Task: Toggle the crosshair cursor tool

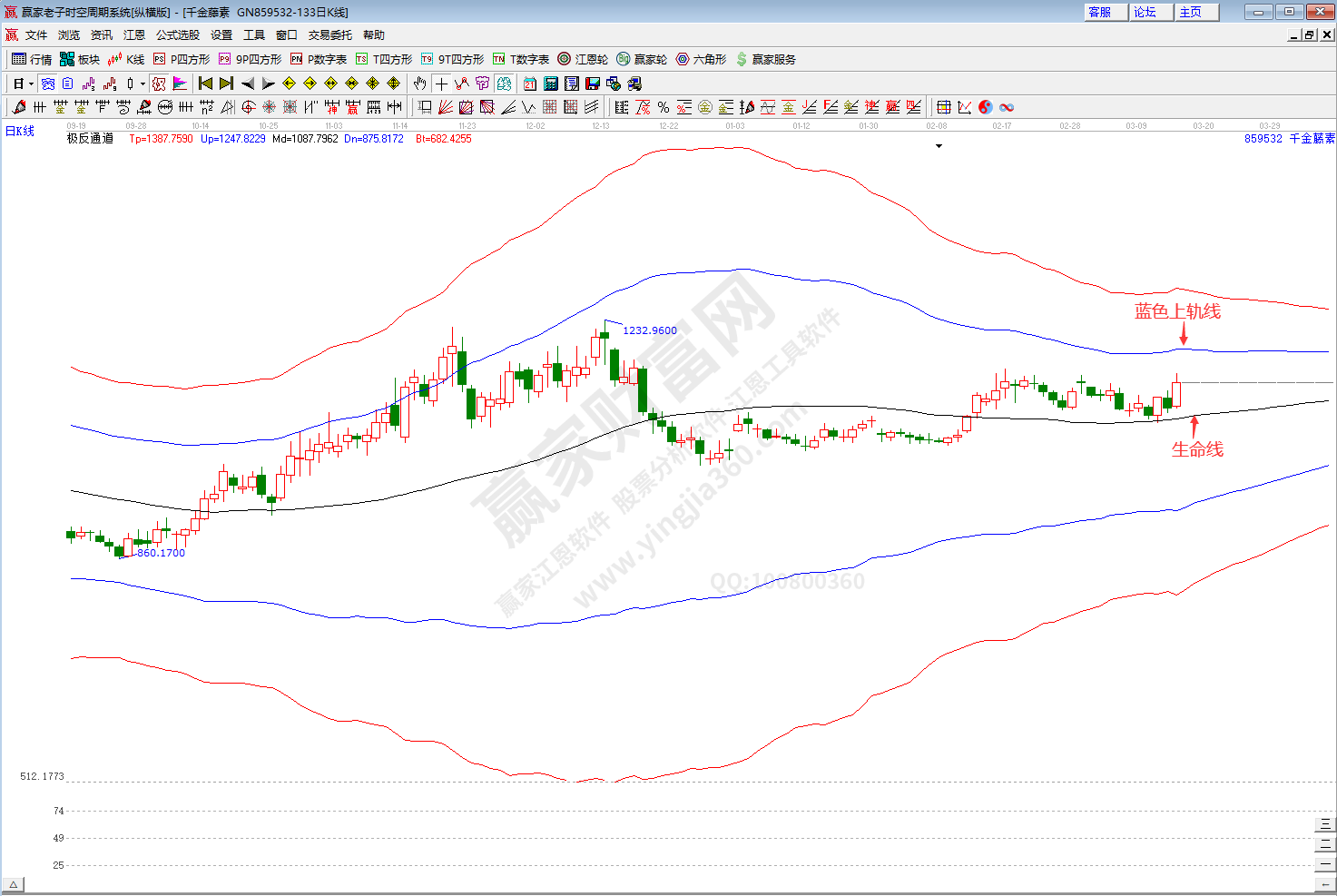Action: tap(441, 84)
